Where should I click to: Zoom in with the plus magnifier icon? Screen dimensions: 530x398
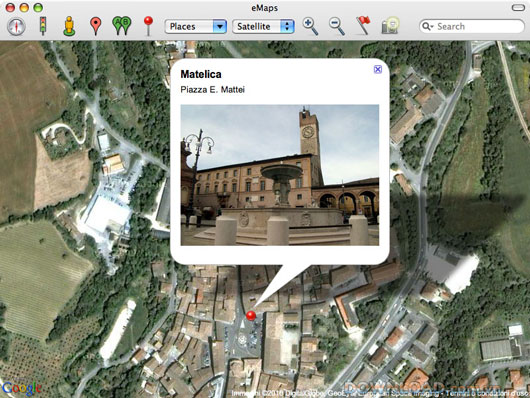pos(310,26)
